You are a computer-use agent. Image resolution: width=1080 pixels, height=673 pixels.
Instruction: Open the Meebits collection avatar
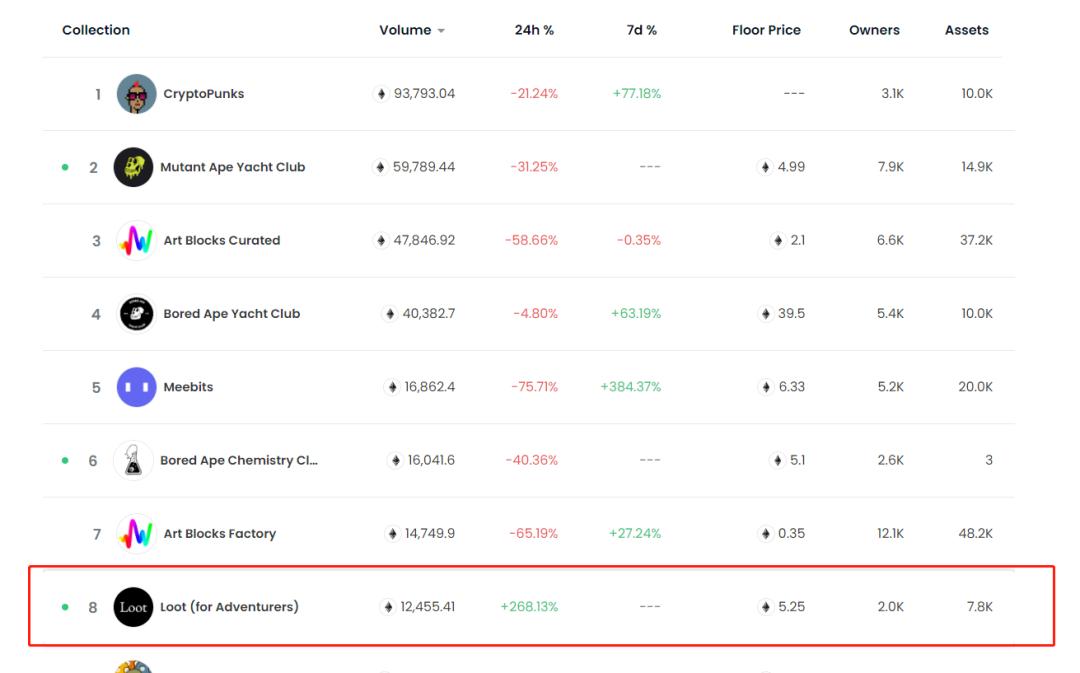pos(136,387)
